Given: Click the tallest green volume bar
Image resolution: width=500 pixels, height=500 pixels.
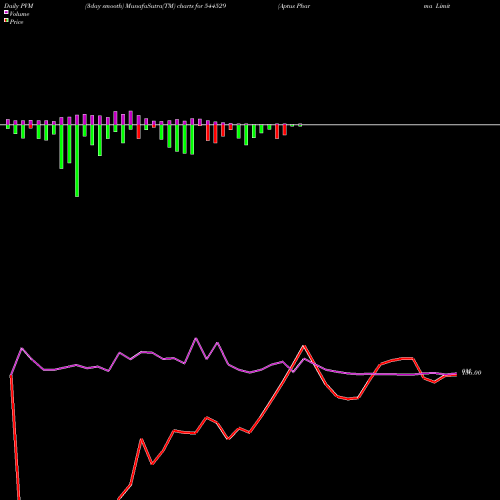Looking at the screenshot, I should (77, 161).
